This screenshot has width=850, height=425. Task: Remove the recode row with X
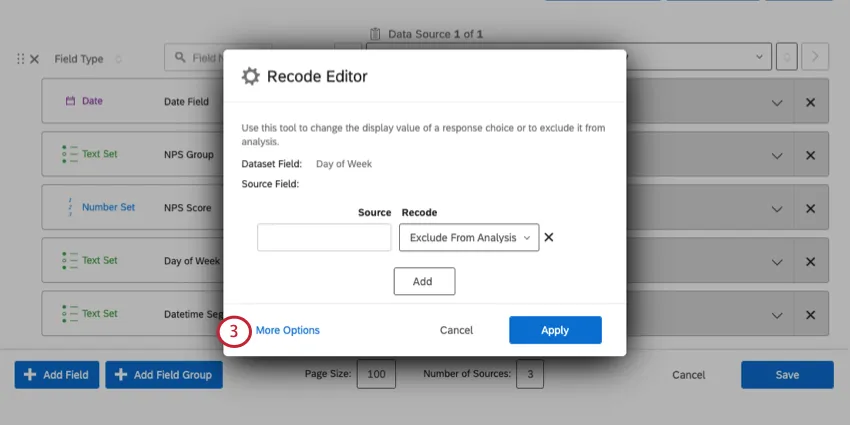pyautogui.click(x=549, y=237)
